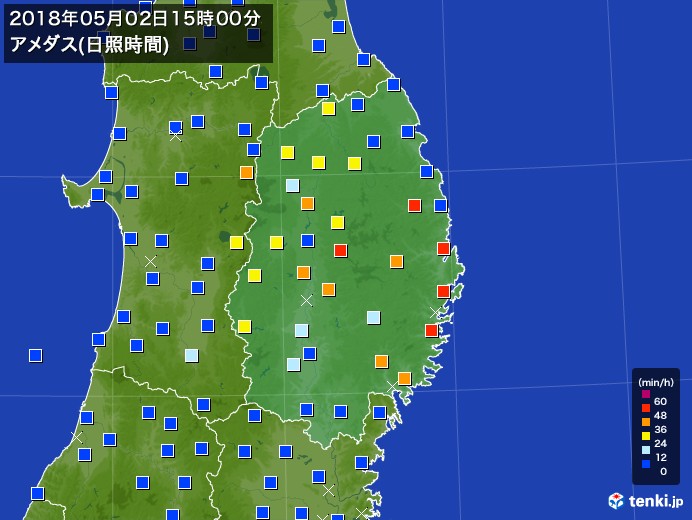Select the purple legend swatch above 60
Screen dimensions: 692x520
click(x=646, y=394)
